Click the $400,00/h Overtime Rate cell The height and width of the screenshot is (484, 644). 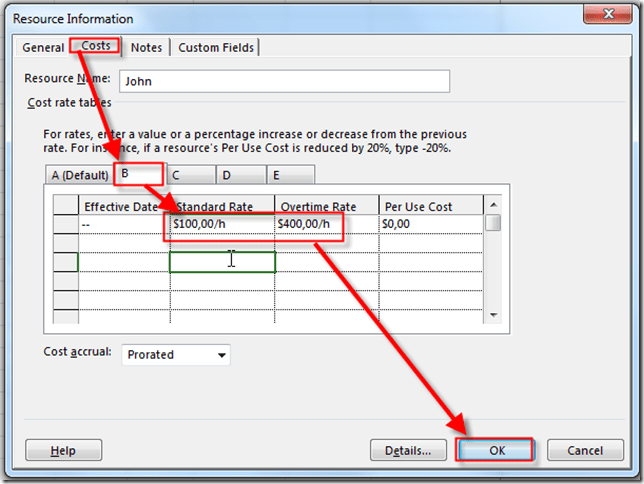click(326, 225)
